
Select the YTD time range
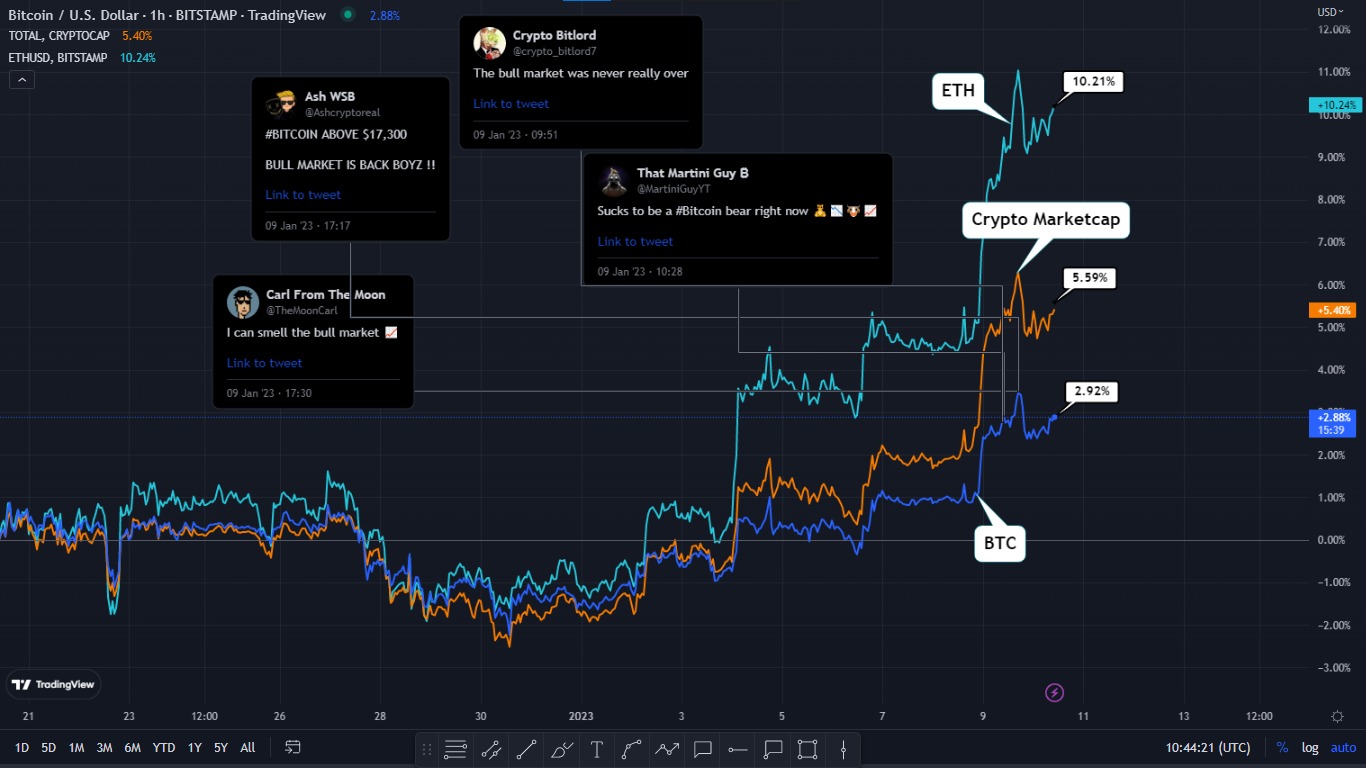(x=164, y=747)
